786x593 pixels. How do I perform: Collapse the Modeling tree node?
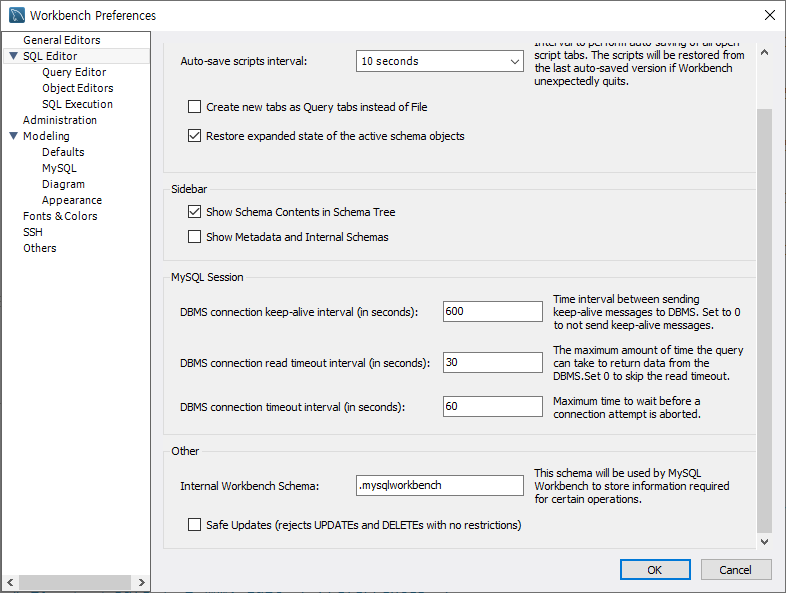tap(14, 136)
